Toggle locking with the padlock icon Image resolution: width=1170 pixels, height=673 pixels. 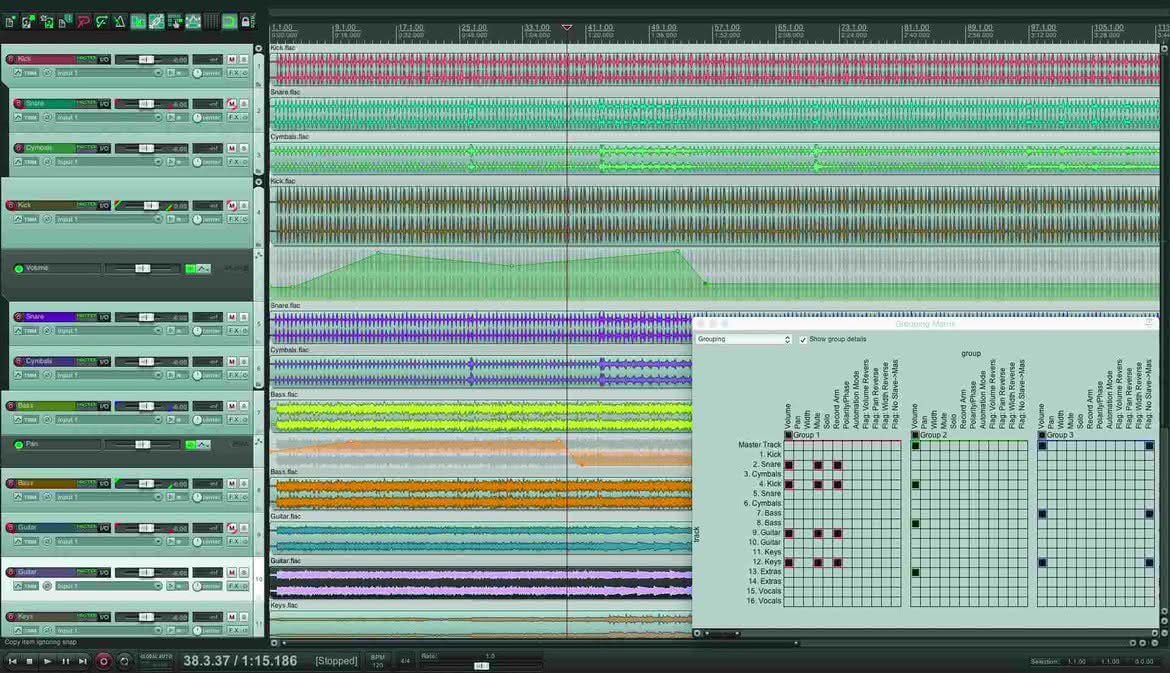[x=245, y=22]
